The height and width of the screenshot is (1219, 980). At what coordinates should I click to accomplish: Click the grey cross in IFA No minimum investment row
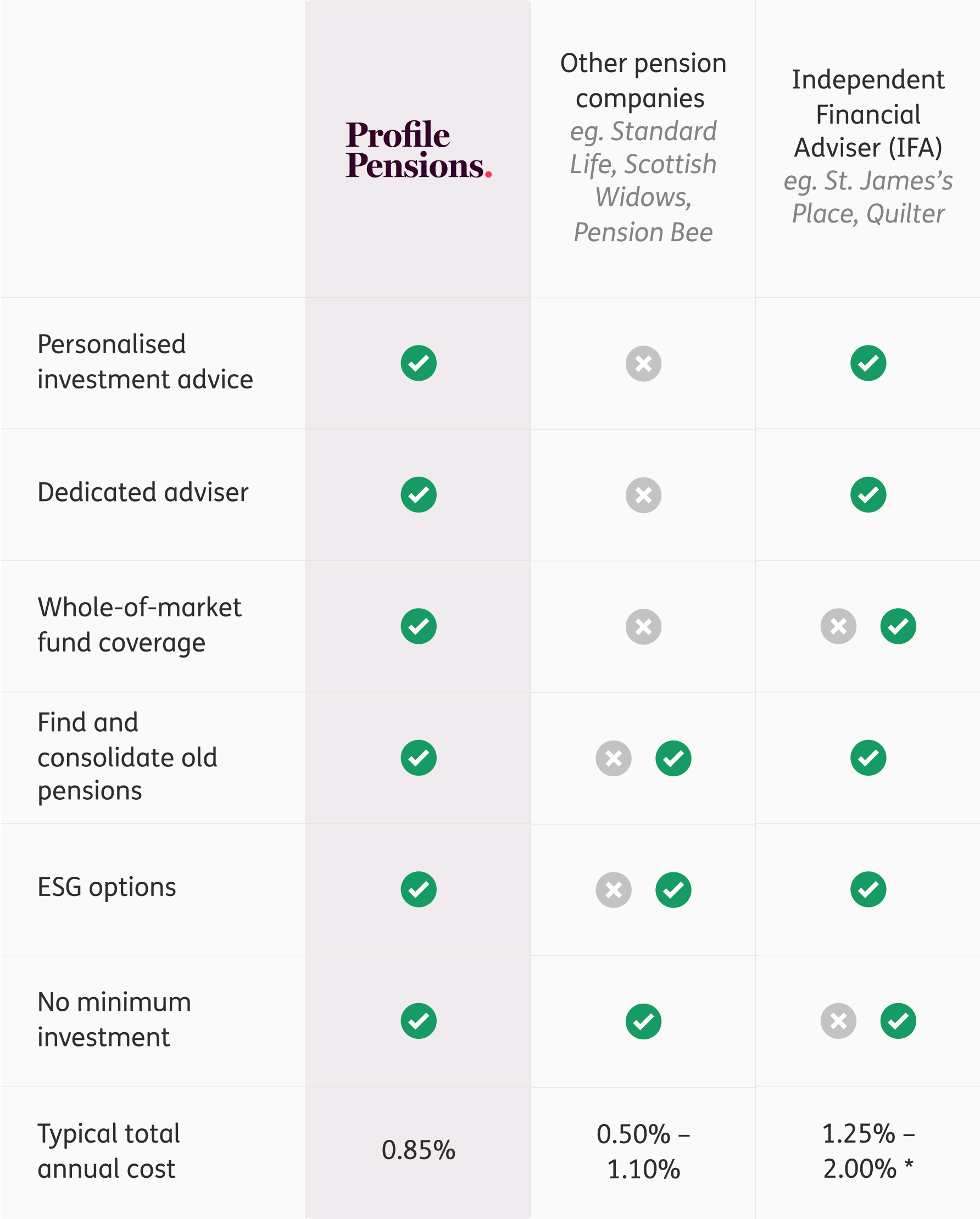(838, 1021)
